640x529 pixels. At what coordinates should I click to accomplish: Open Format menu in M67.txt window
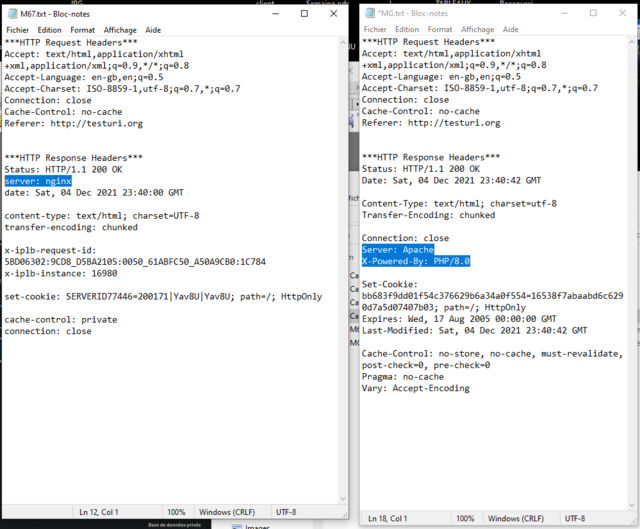point(82,30)
